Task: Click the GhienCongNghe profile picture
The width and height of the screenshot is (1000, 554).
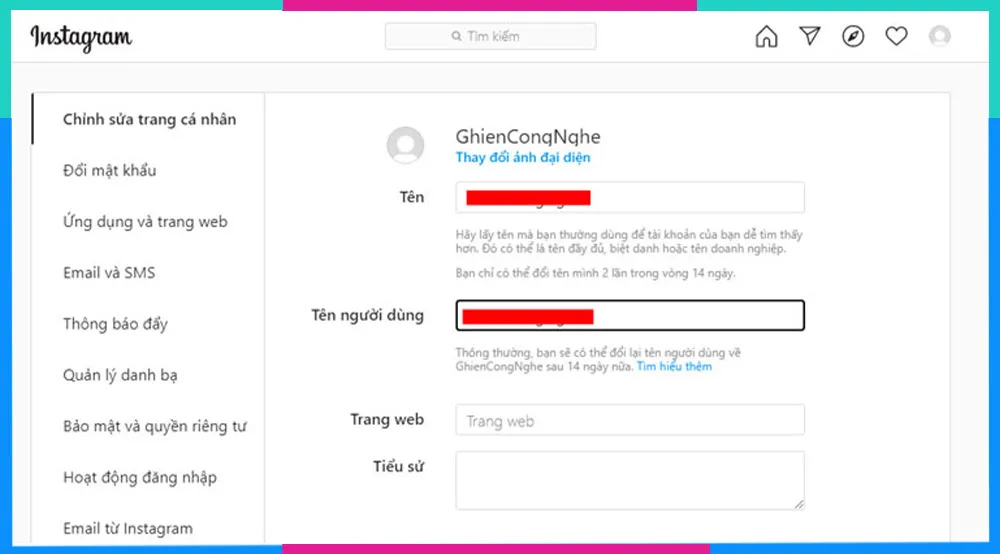Action: (405, 145)
